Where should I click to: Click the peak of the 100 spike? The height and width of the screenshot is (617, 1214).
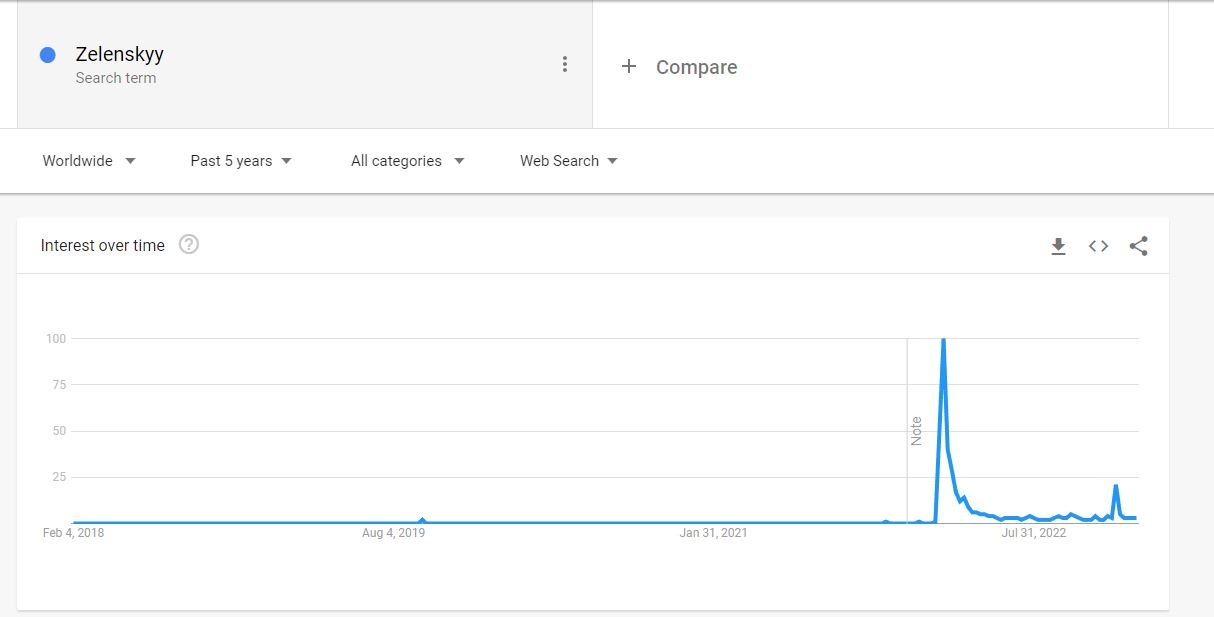[943, 341]
